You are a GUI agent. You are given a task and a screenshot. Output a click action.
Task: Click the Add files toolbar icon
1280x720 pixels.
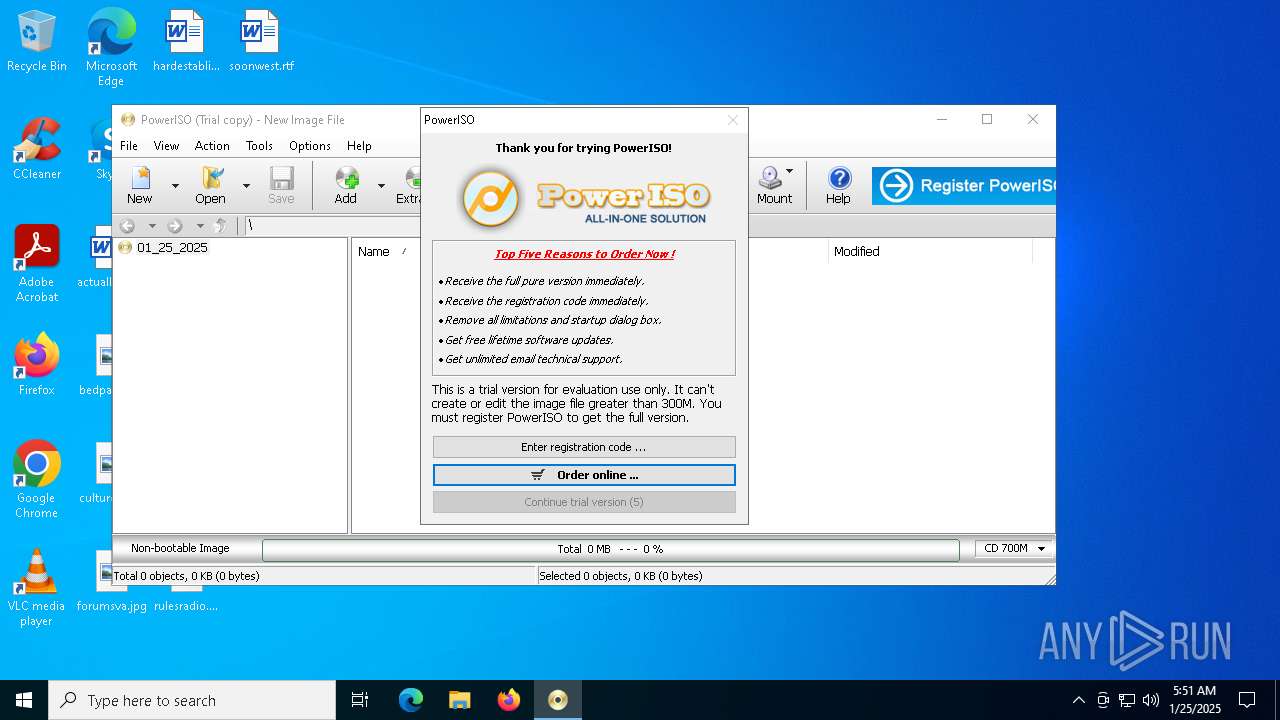pos(346,185)
